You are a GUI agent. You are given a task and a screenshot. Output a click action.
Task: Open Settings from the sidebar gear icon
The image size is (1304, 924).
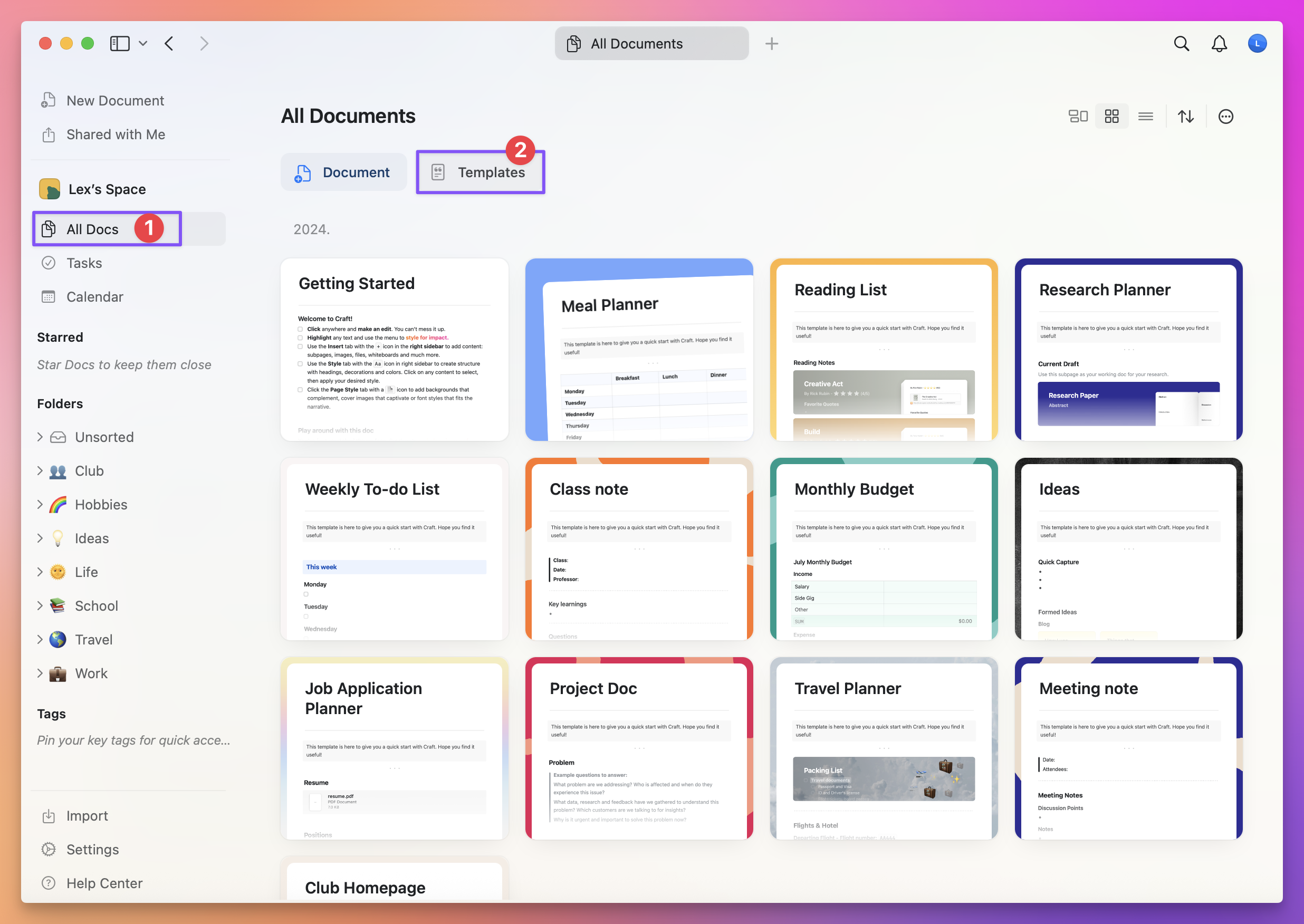pyautogui.click(x=50, y=849)
